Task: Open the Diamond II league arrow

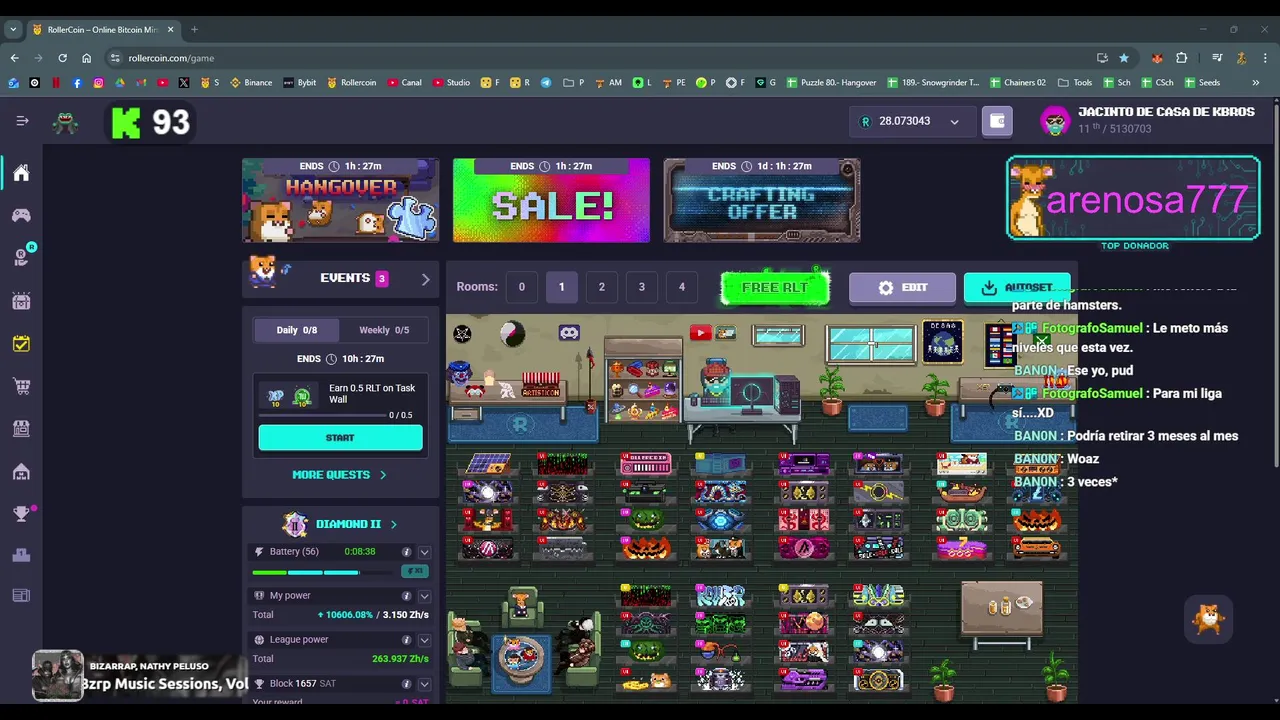Action: pyautogui.click(x=393, y=524)
